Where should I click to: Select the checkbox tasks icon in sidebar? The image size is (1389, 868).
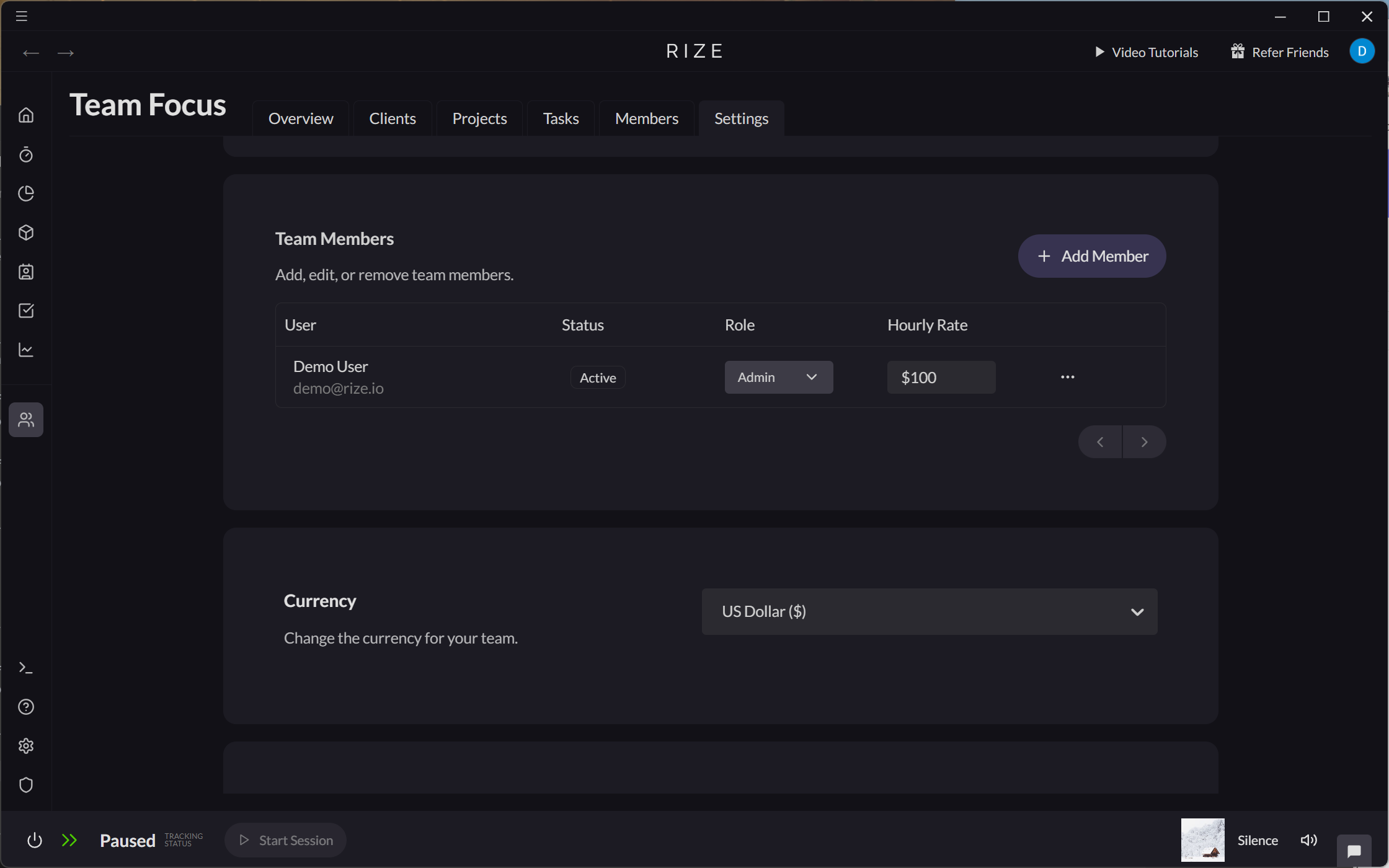click(26, 311)
